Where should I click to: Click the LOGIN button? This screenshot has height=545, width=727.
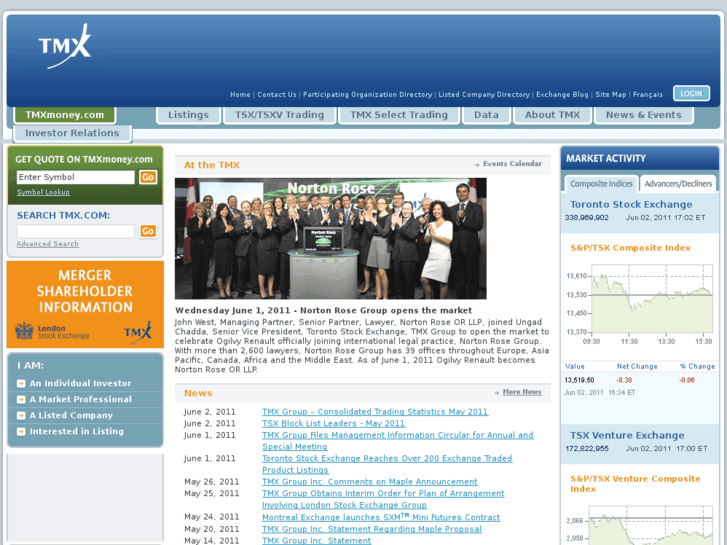click(691, 94)
